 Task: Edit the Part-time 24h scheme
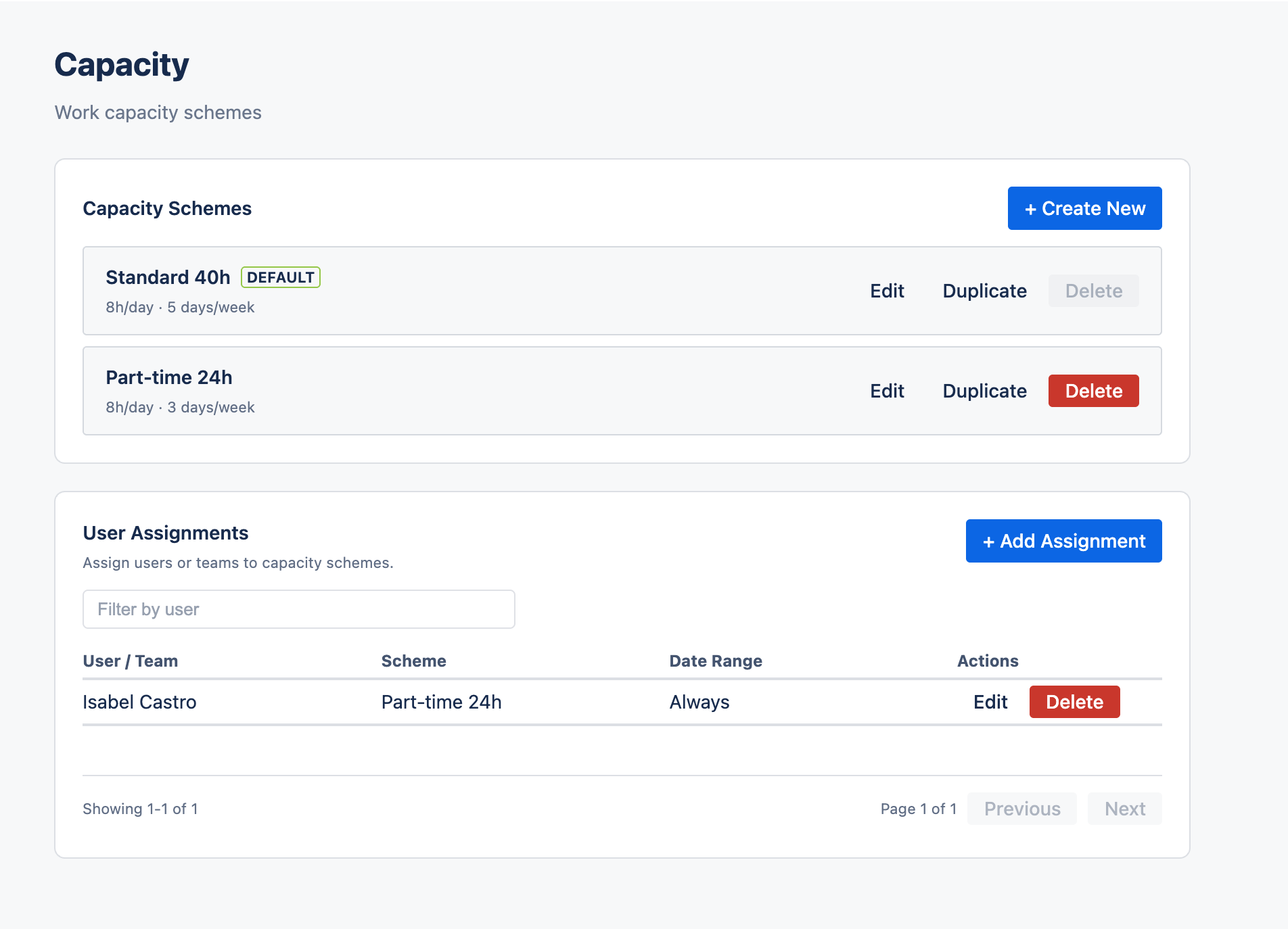[x=887, y=391]
